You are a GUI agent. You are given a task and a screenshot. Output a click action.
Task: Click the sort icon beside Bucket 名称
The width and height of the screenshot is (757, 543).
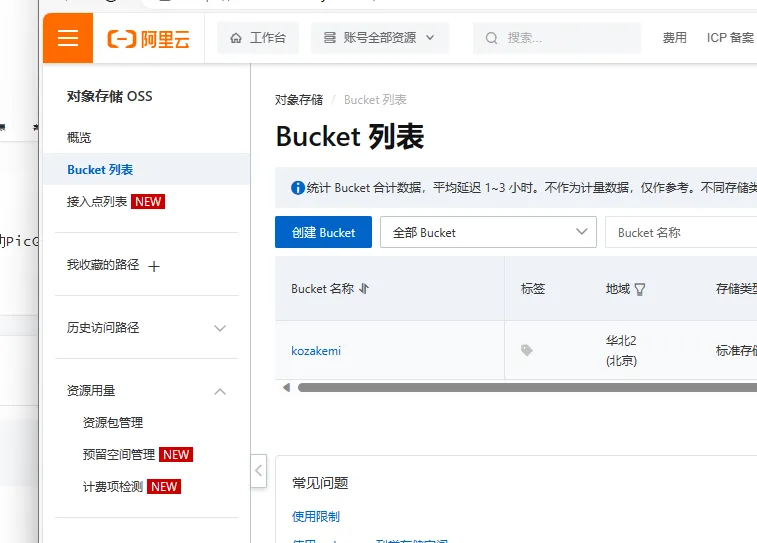pyautogui.click(x=364, y=288)
